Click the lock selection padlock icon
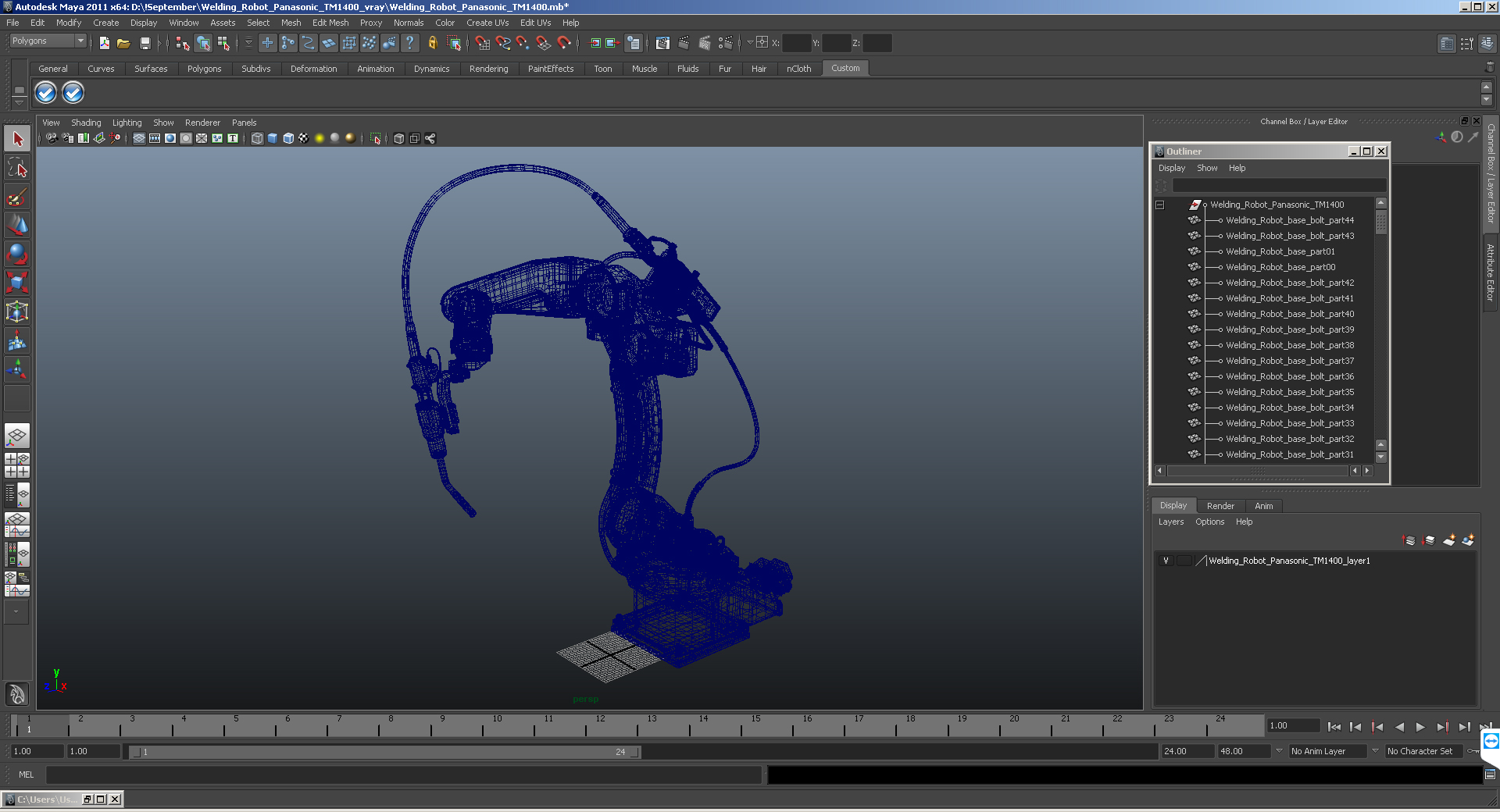 tap(432, 43)
